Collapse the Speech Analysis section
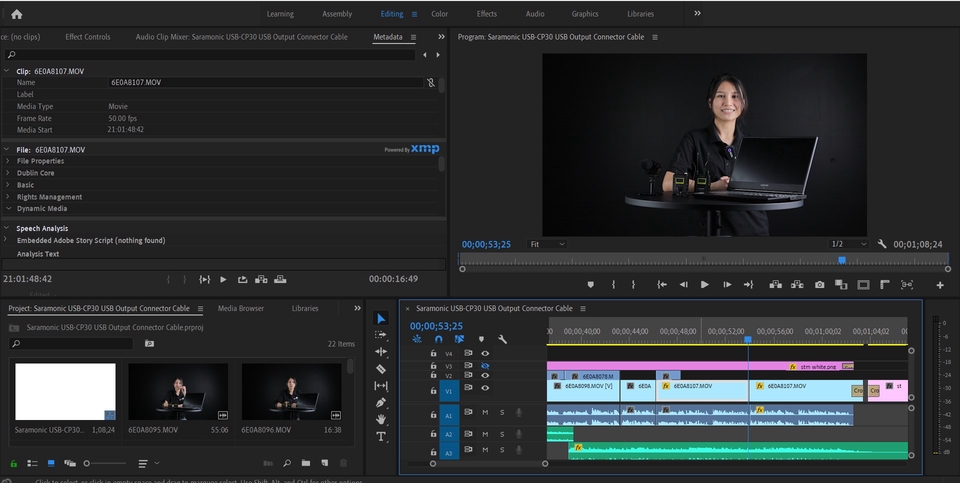The height and width of the screenshot is (483, 960). [7, 228]
